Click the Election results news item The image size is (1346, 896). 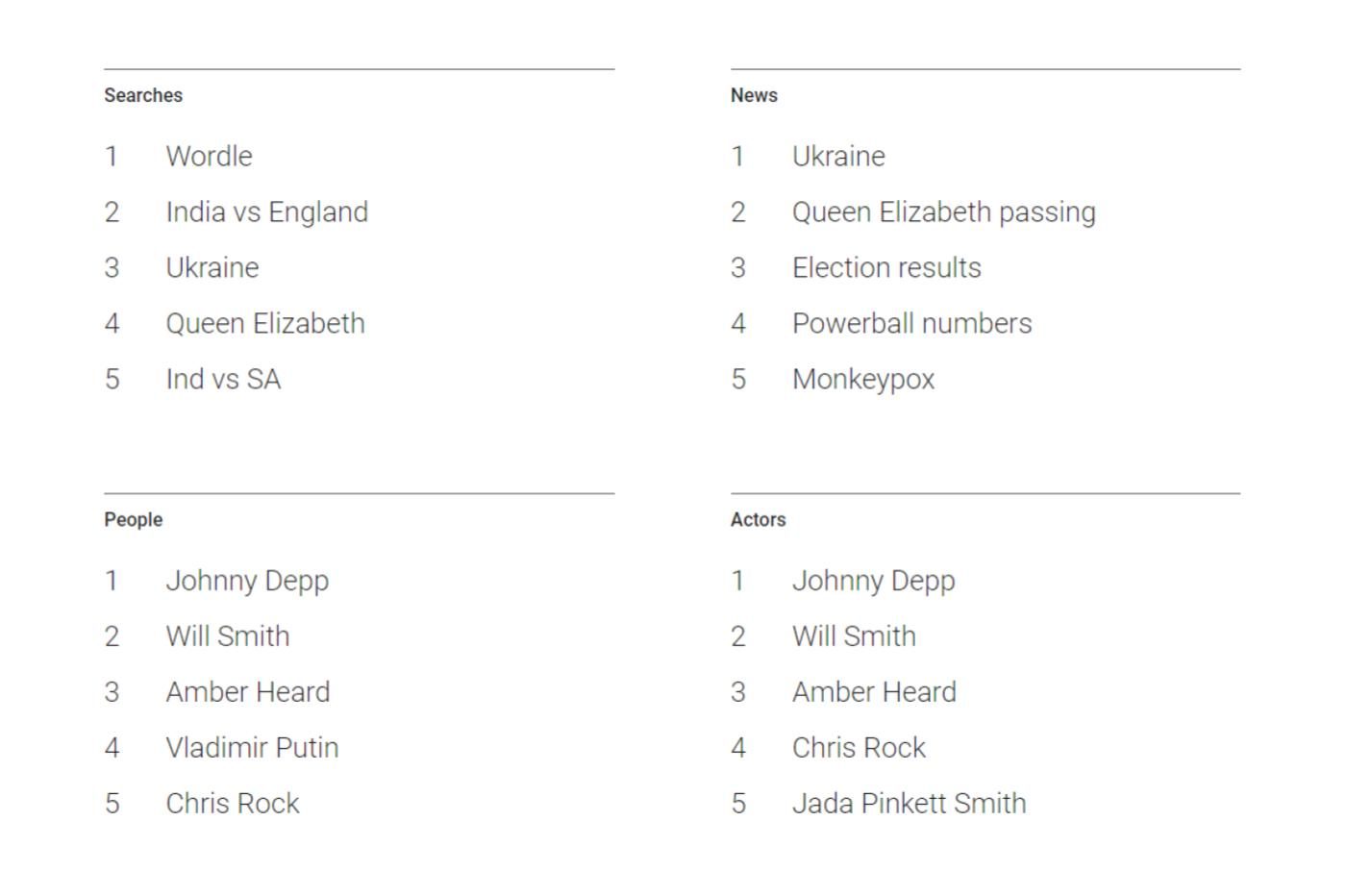pyautogui.click(x=885, y=267)
